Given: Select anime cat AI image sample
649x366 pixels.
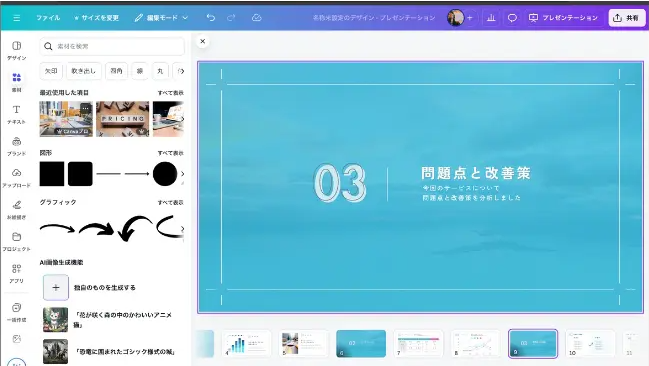Looking at the screenshot, I should pos(55,320).
